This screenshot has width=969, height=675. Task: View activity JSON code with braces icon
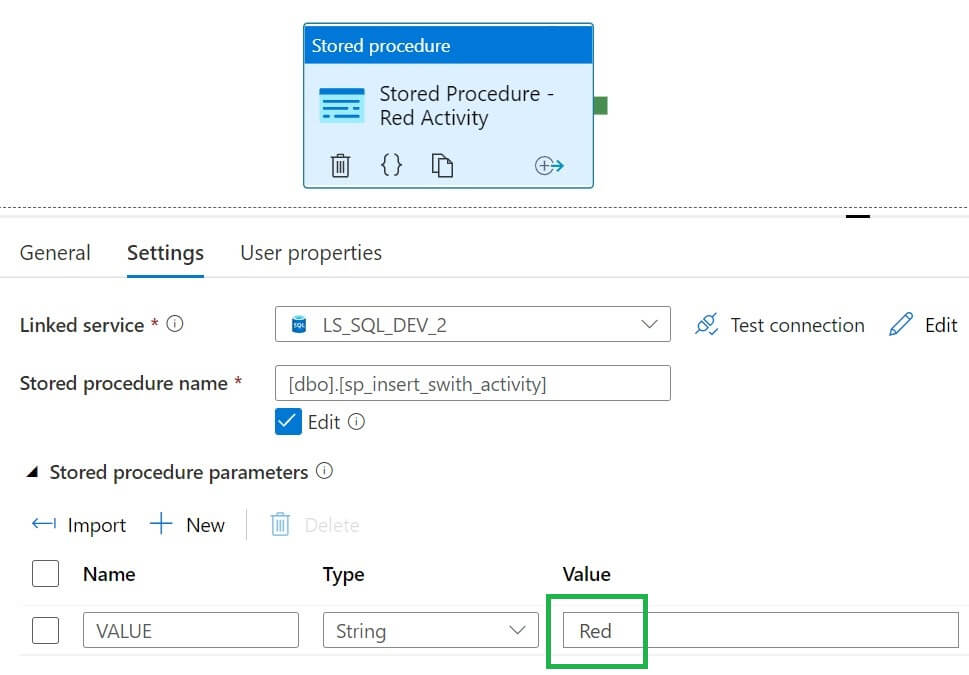tap(392, 165)
